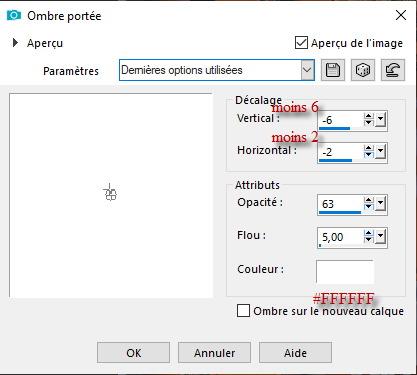Click the Paramètres label
Screen dimensions: 417x375
click(x=71, y=71)
